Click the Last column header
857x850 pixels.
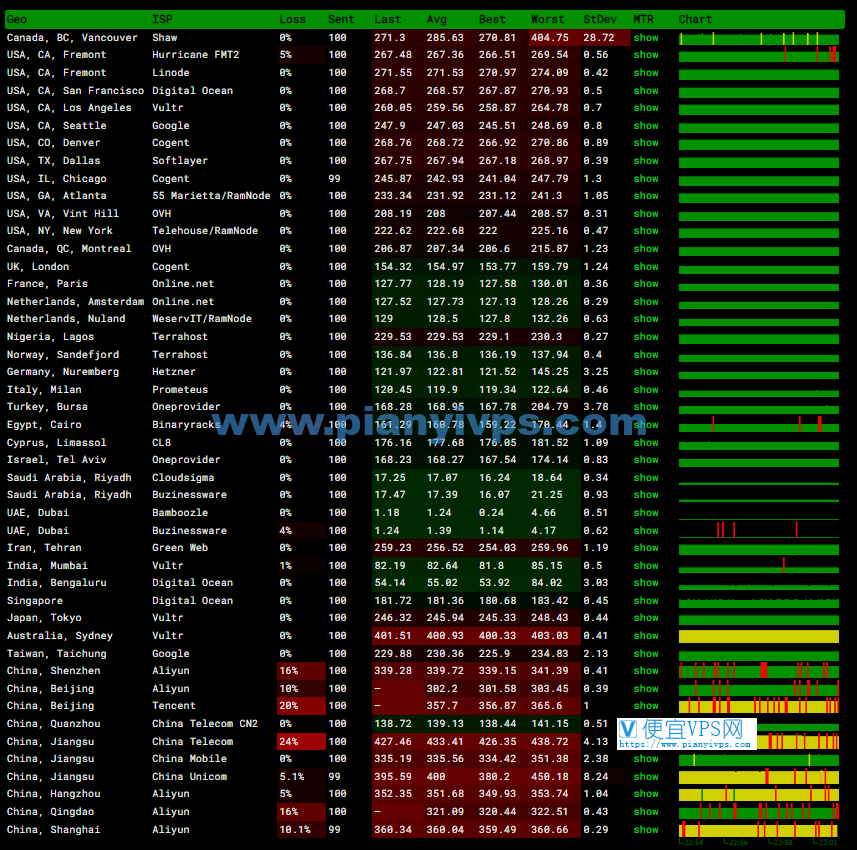click(388, 20)
